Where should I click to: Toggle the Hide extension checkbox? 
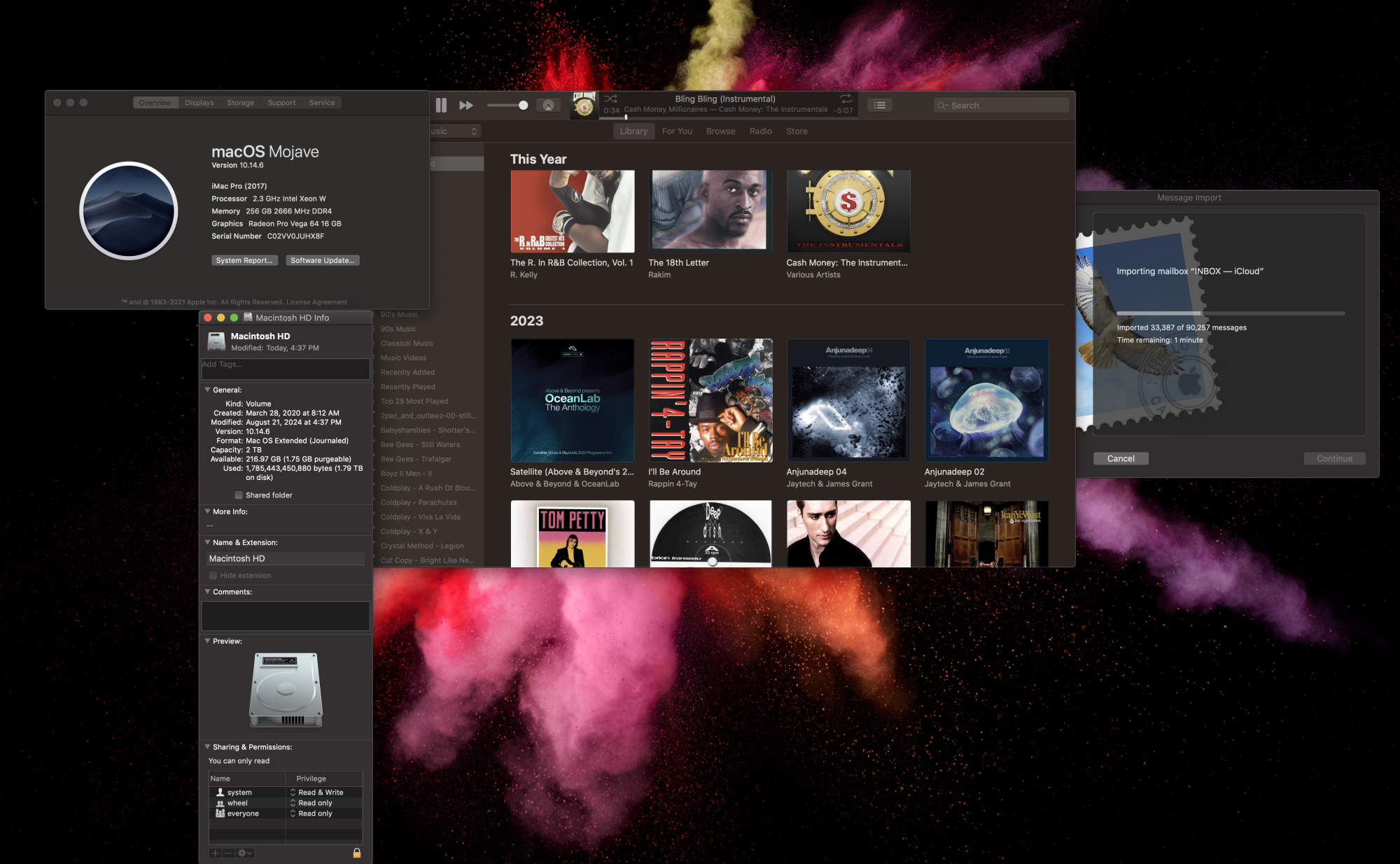tap(213, 576)
